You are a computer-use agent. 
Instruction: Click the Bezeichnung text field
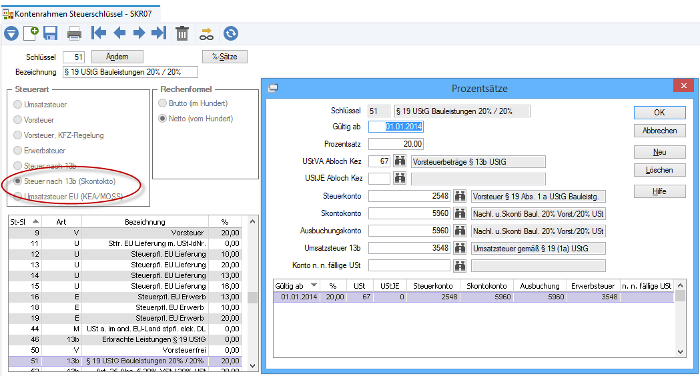point(130,72)
